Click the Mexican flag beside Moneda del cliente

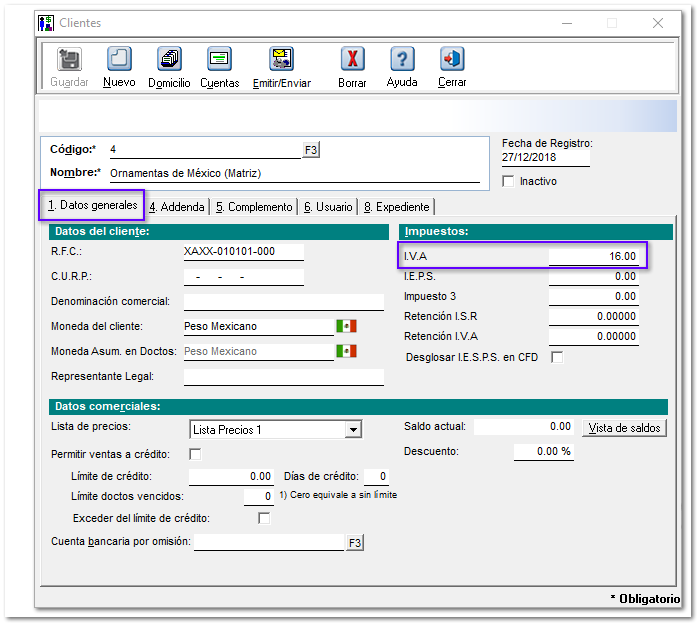[x=346, y=326]
